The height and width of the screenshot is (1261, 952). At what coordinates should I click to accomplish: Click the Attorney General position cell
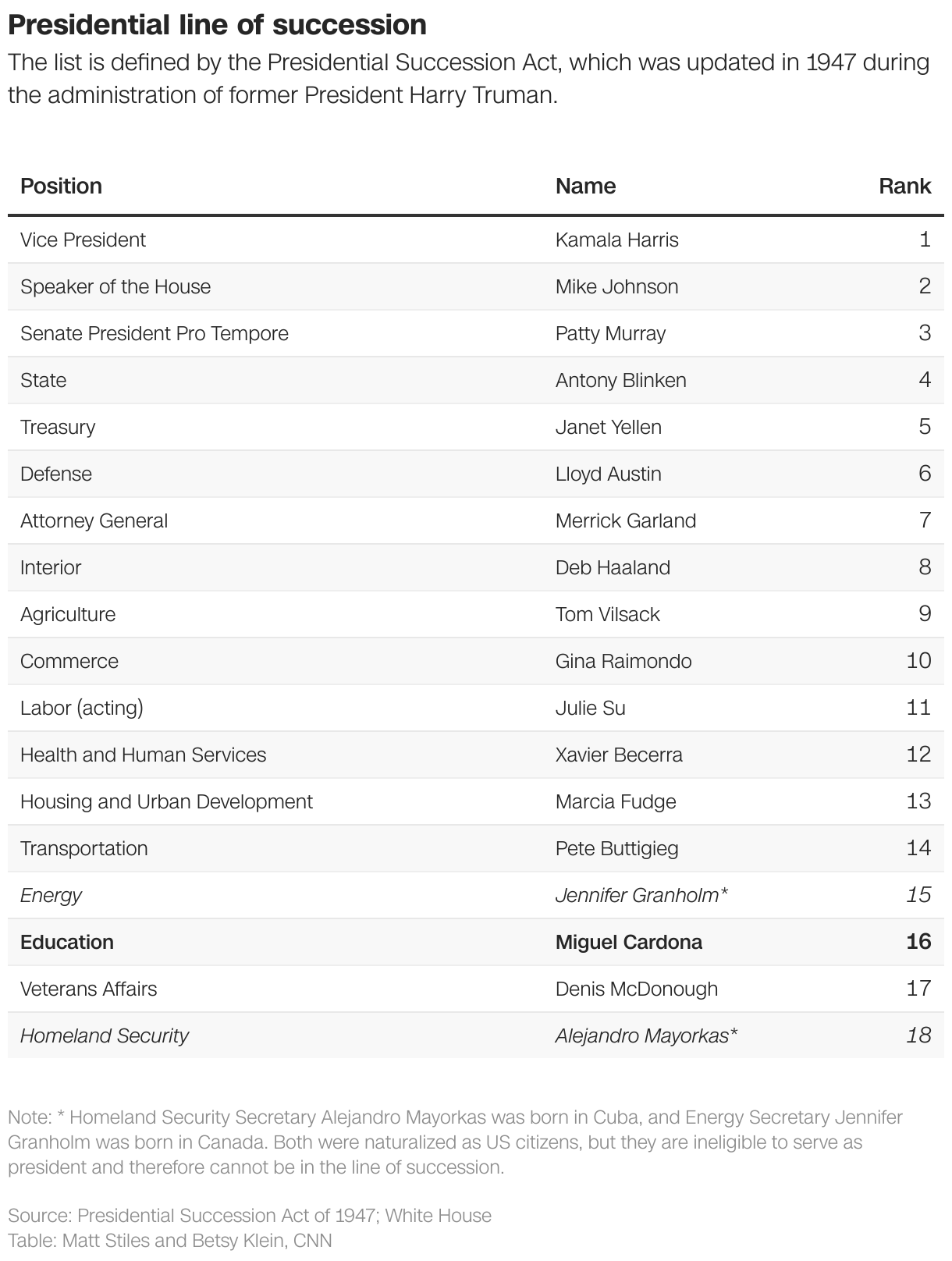[94, 520]
